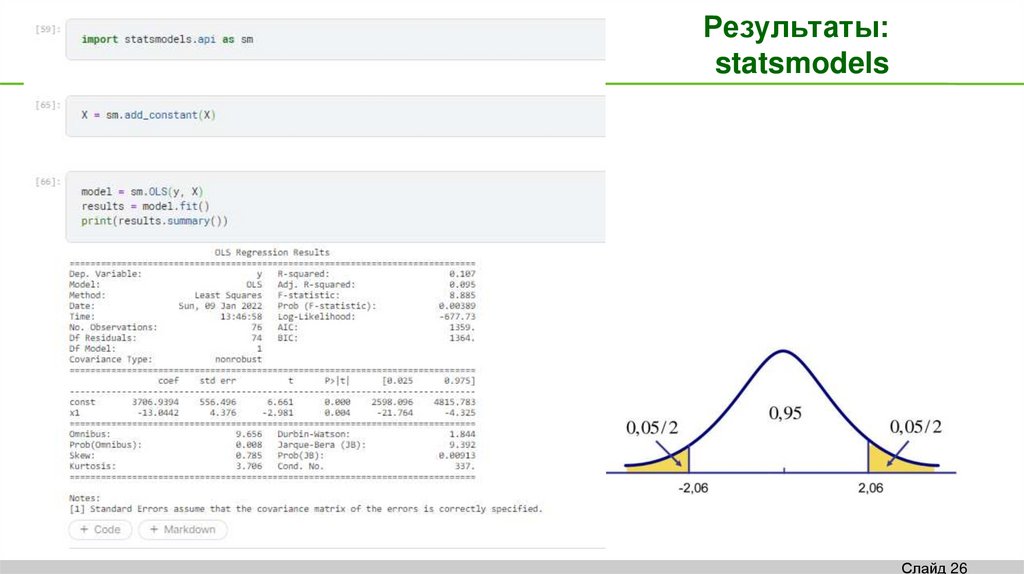Click the date 'Sun, 09 Jan 2022'
Screen dimensions: 1024x574
[x=219, y=306]
